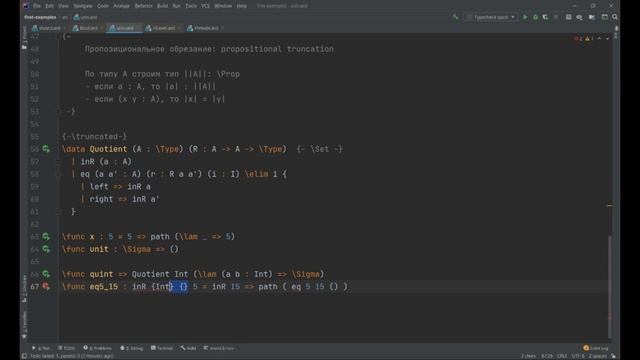
Task: Go to previous highlighted error arrow
Action: (599, 38)
